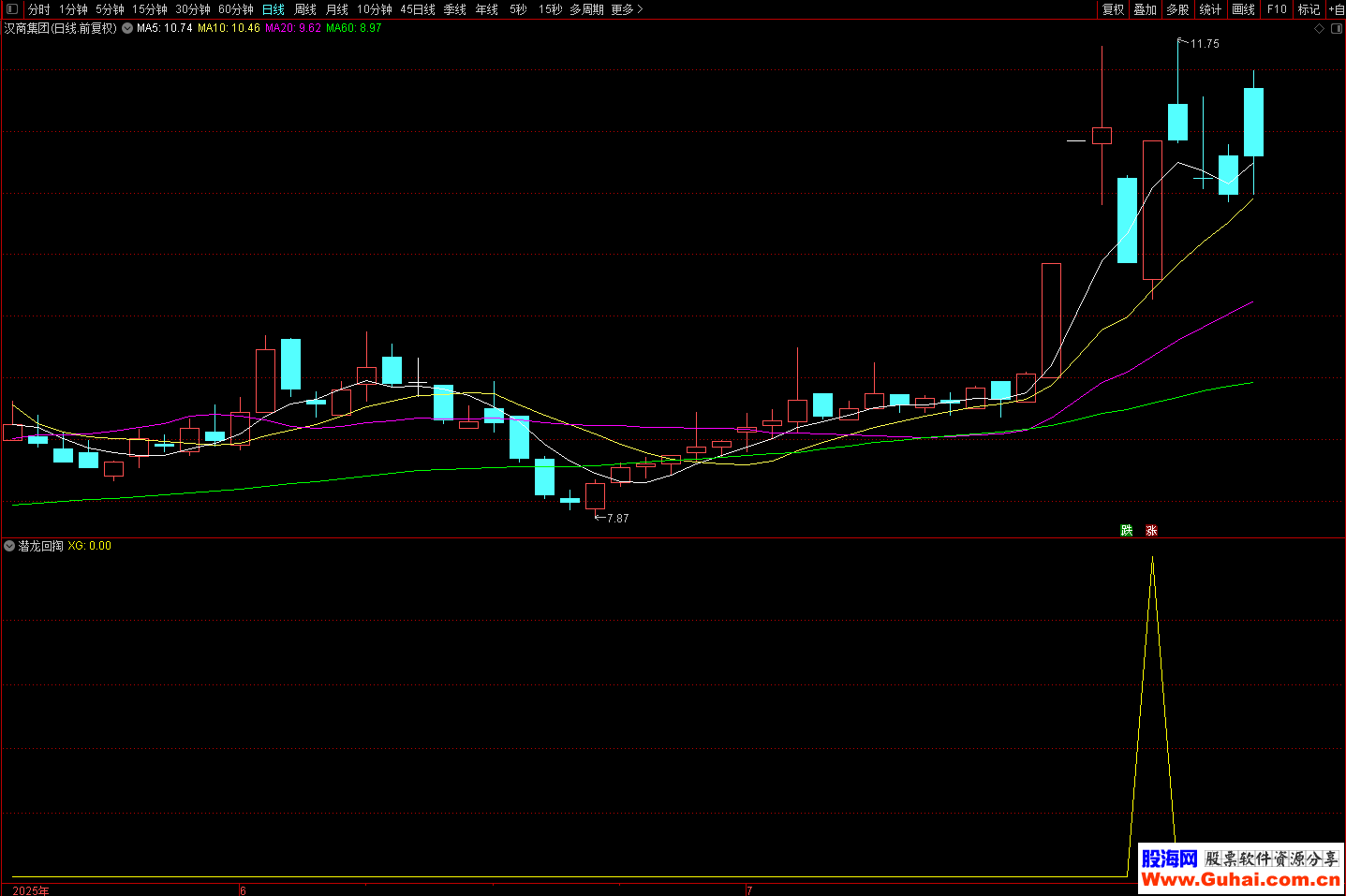Open 多周期 multi-period view
Image resolution: width=1346 pixels, height=896 pixels.
click(x=586, y=9)
